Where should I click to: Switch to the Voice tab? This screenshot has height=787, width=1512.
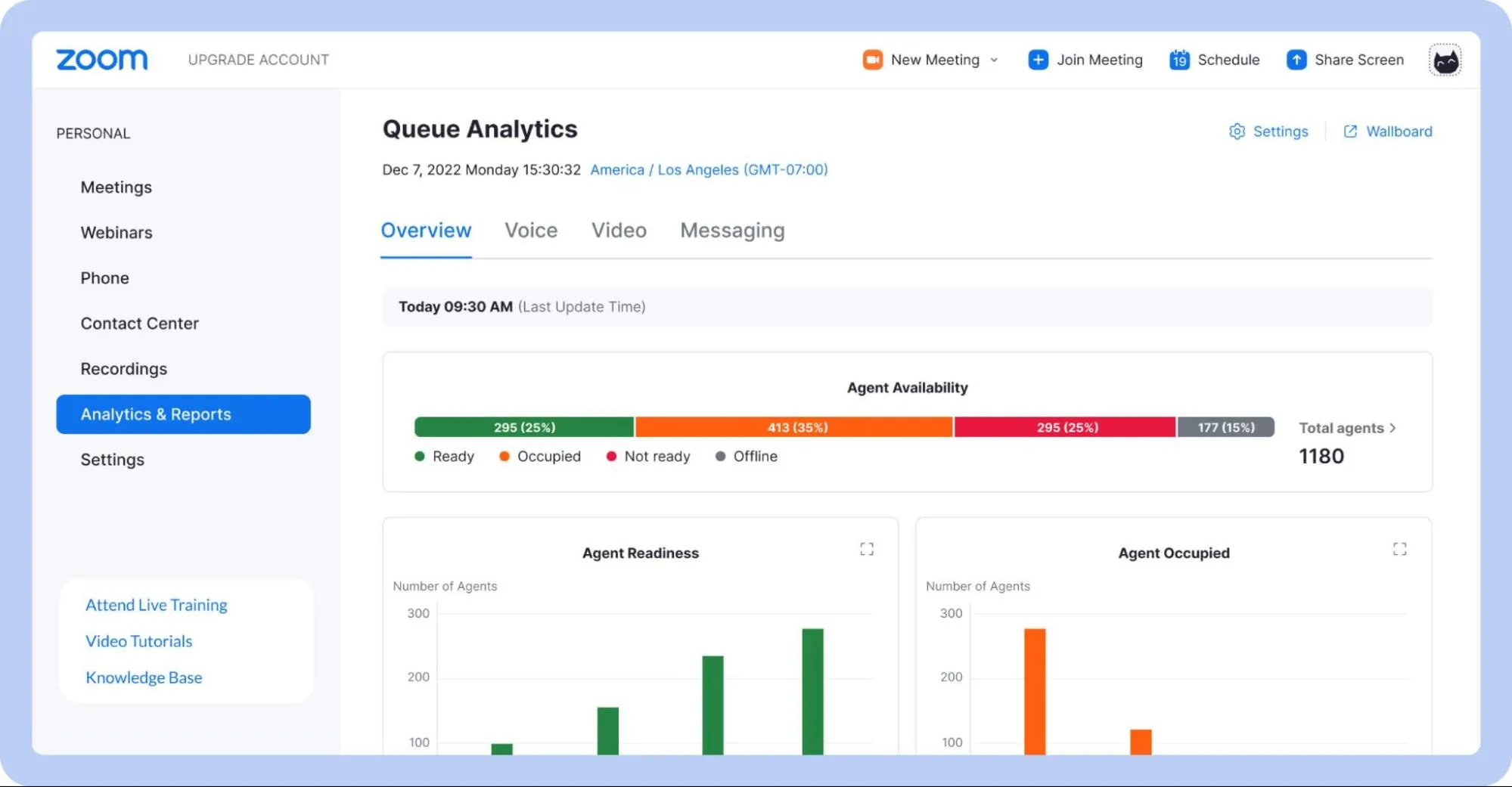530,230
